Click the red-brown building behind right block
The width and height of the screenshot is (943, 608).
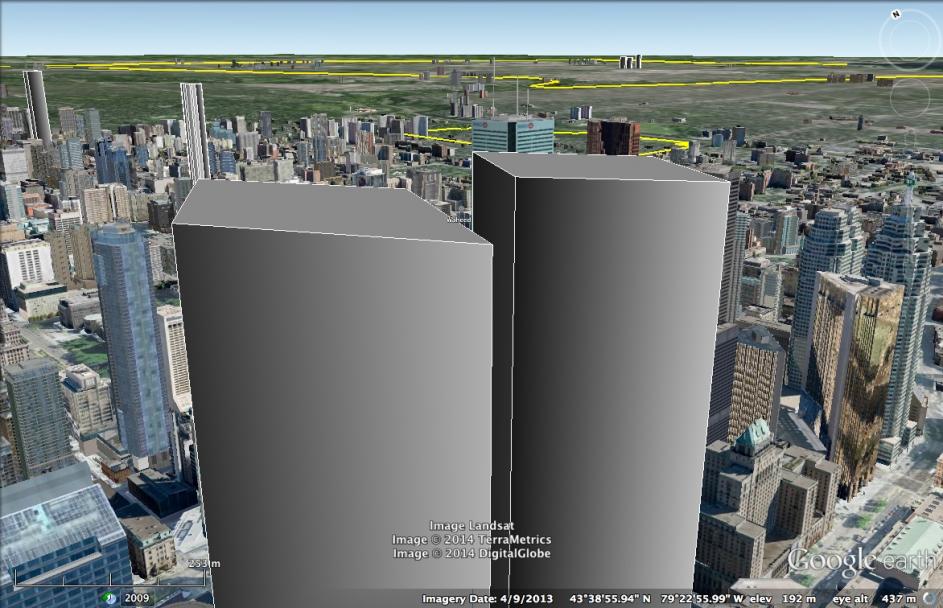613,137
